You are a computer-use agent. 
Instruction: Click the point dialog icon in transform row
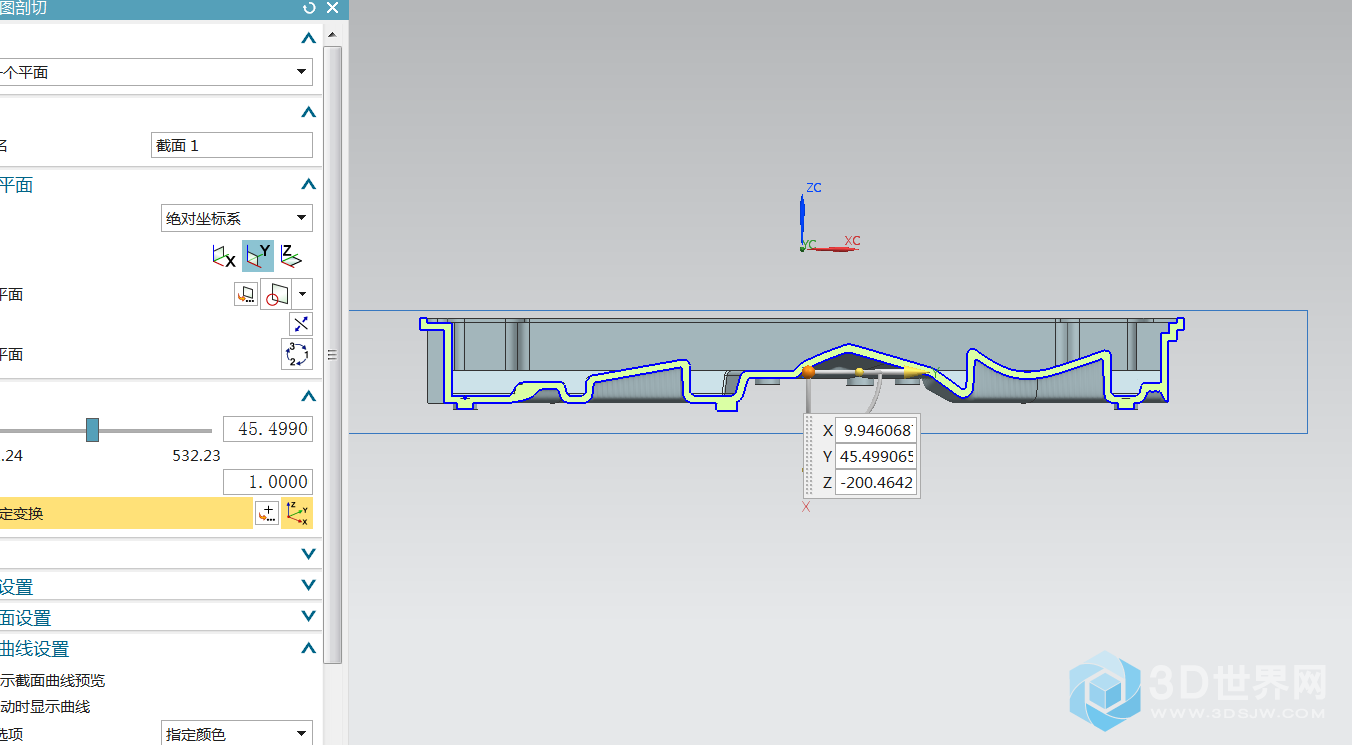click(x=267, y=513)
